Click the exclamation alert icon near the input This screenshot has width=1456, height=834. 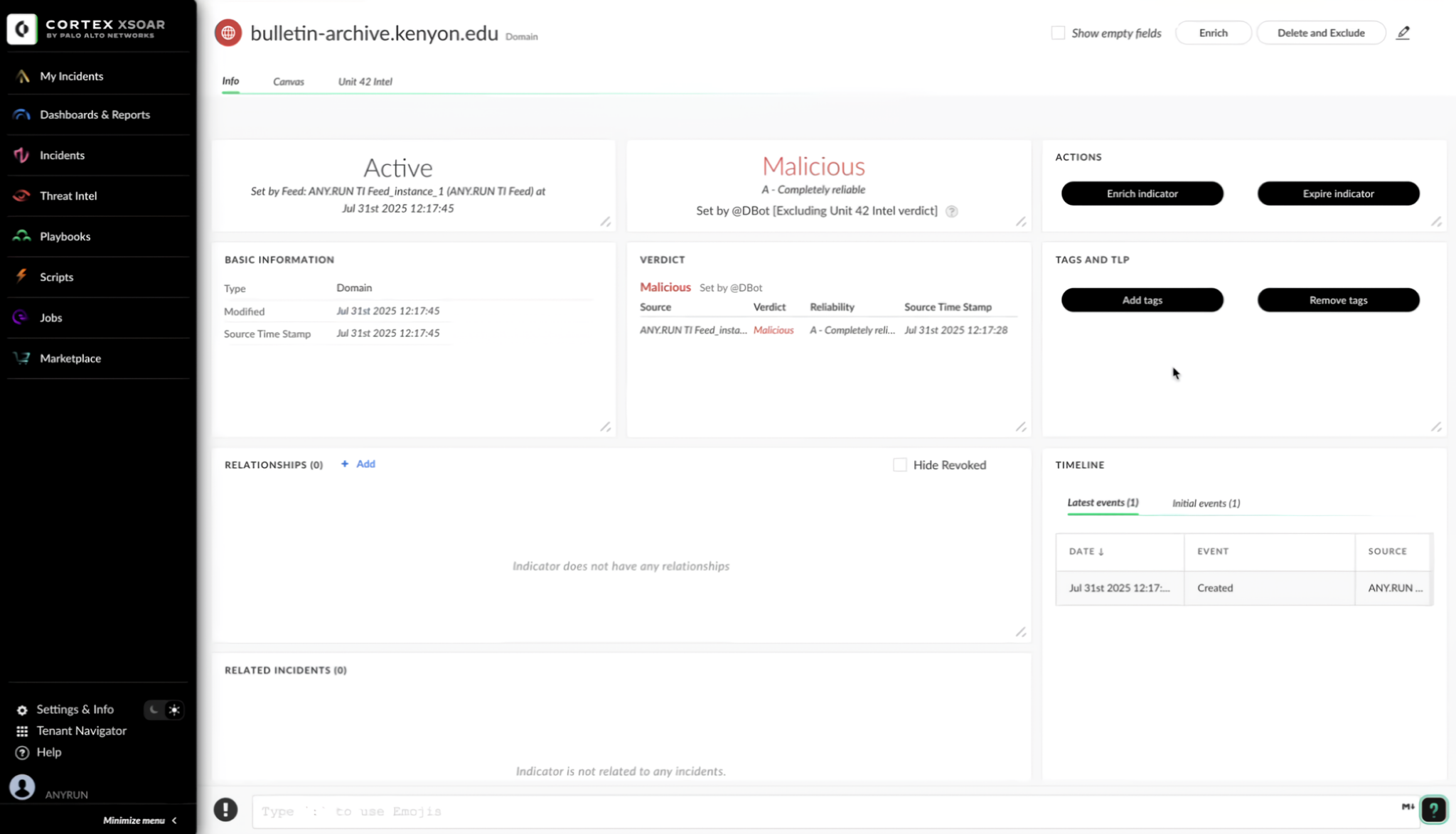225,809
